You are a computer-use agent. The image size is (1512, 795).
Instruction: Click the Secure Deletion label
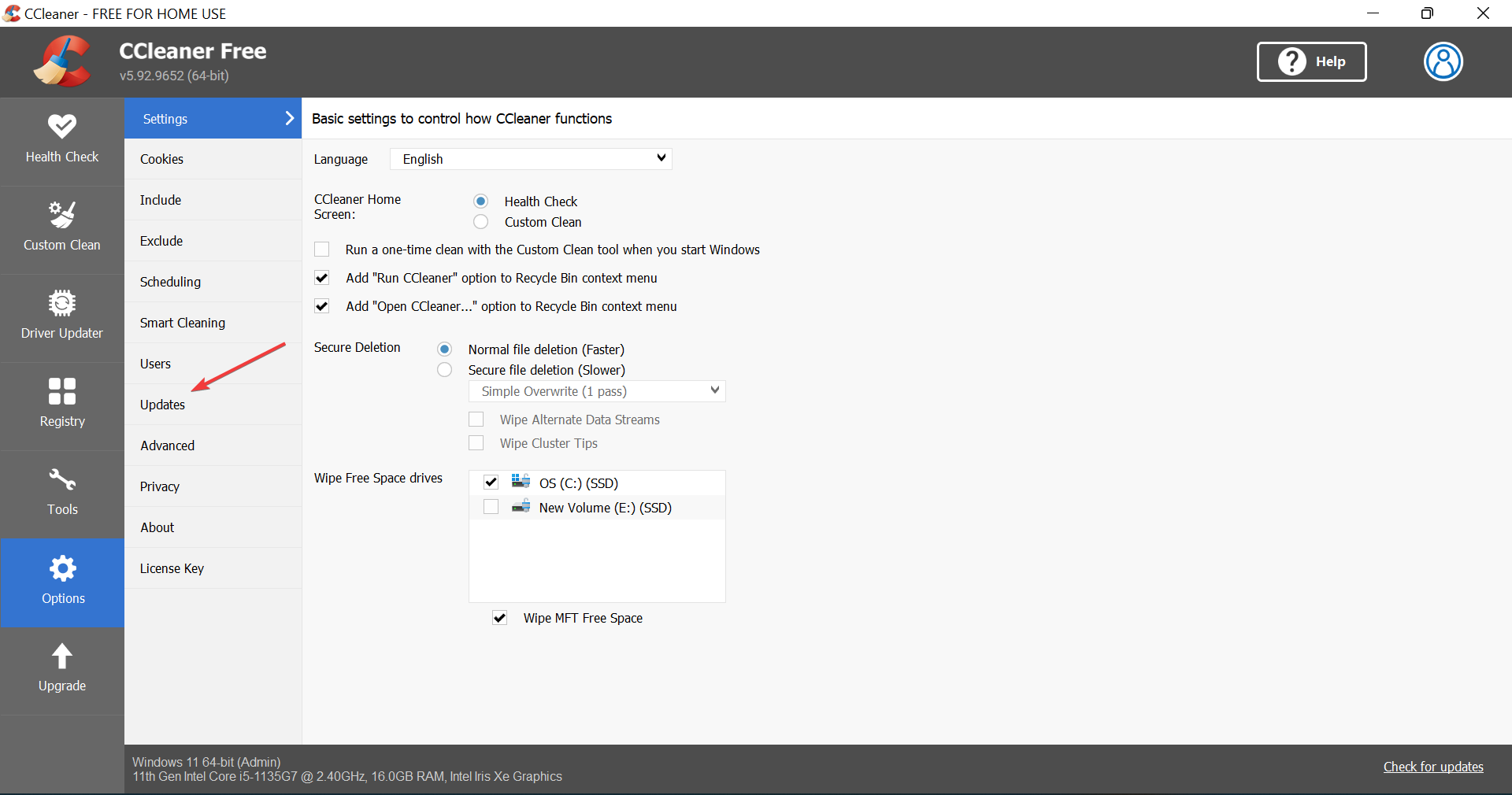click(x=357, y=347)
